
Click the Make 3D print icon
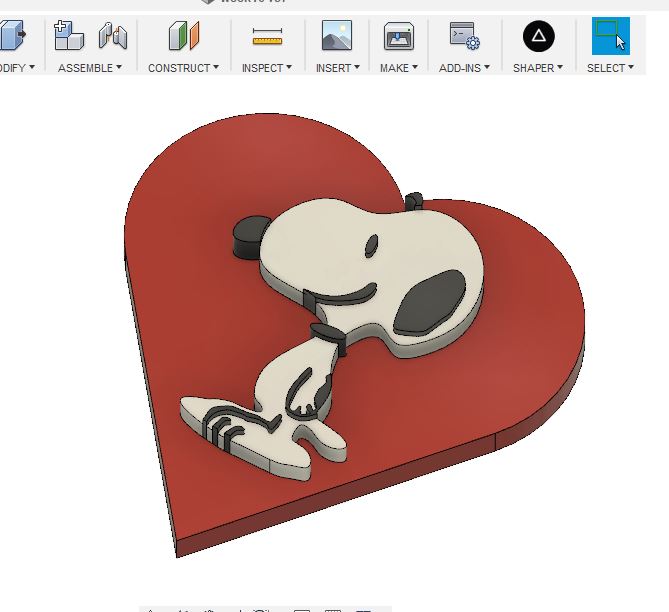coord(399,36)
